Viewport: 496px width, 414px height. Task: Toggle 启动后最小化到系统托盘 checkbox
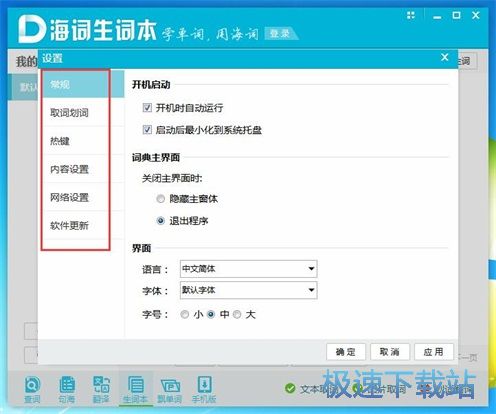pyautogui.click(x=147, y=130)
